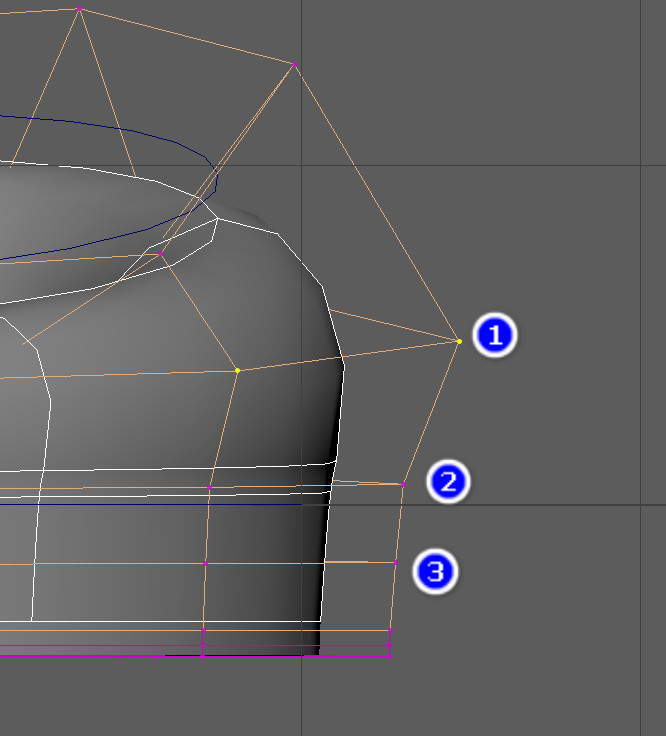Select the lowest magenta vertex at cage's outer-right corner

click(x=389, y=656)
